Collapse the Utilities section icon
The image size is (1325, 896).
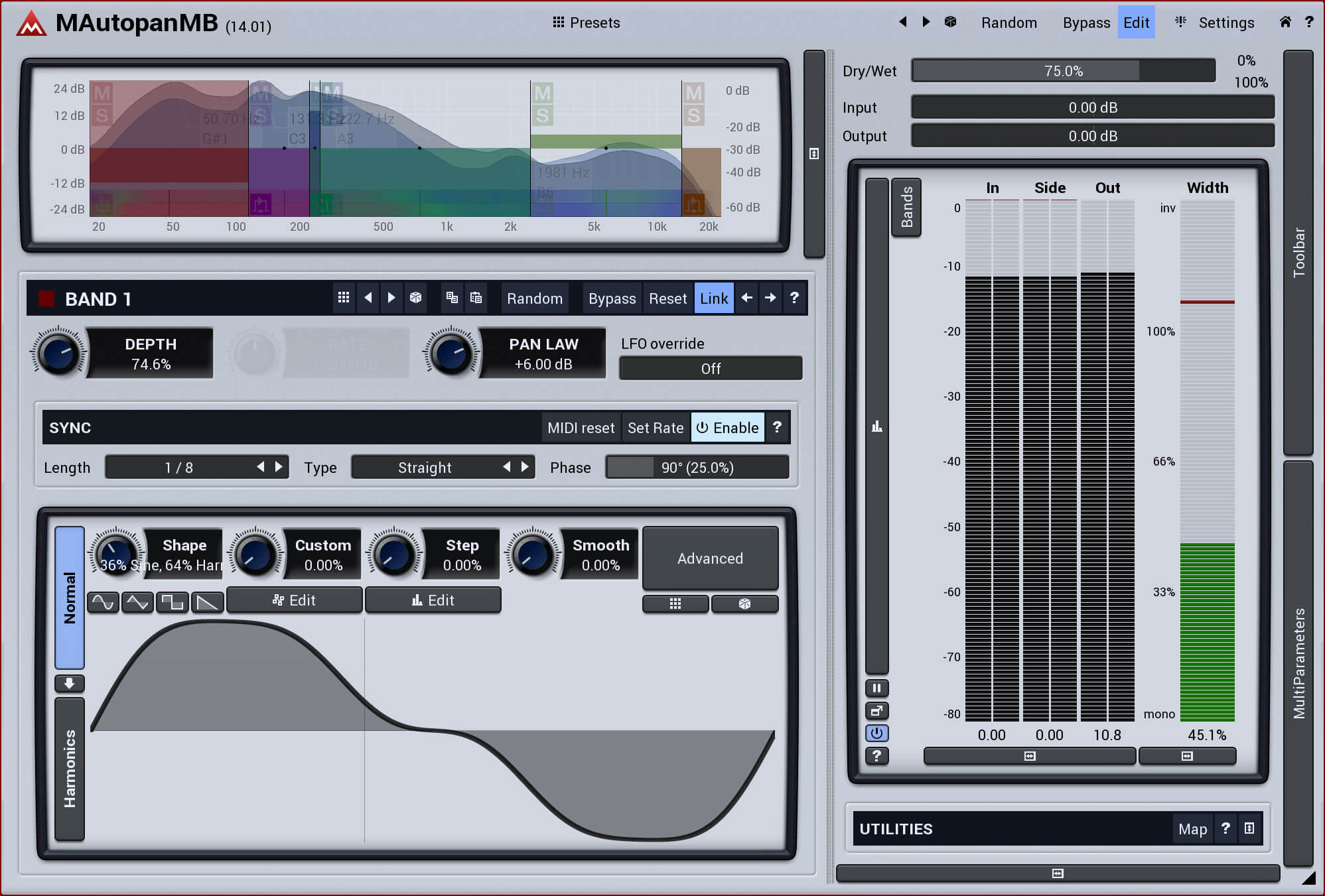pyautogui.click(x=1249, y=828)
